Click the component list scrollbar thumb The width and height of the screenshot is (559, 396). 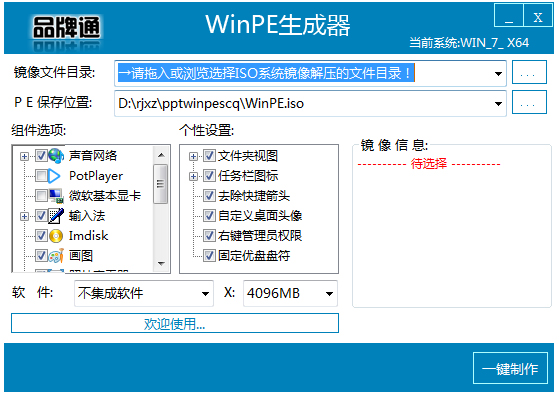point(160,184)
